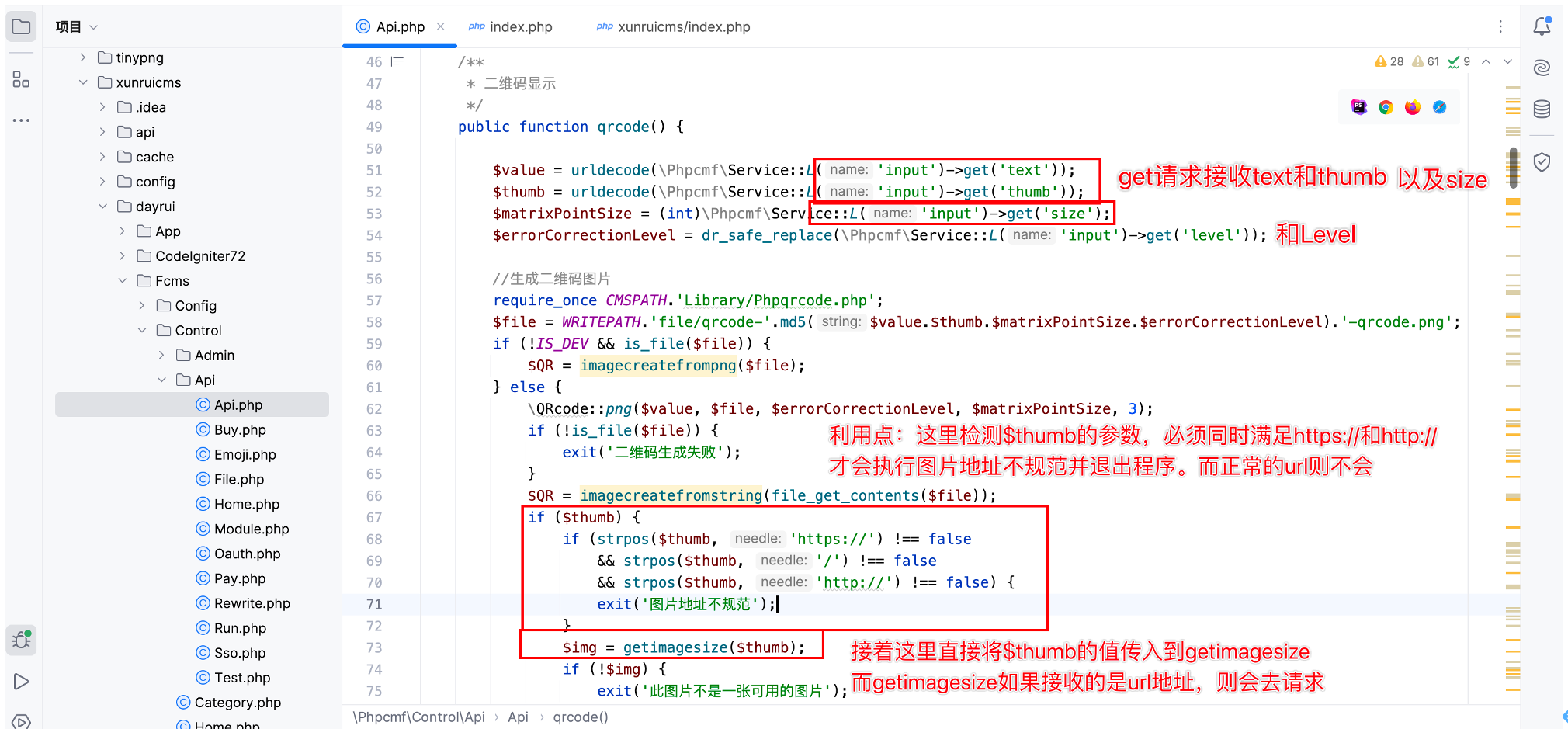This screenshot has width=1568, height=736.
Task: Click the qrcode() breadcrumb
Action: click(x=581, y=717)
